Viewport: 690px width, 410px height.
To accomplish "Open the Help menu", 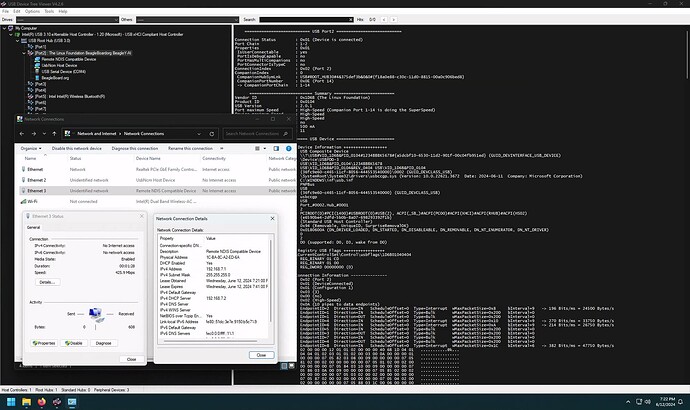I will coord(63,11).
